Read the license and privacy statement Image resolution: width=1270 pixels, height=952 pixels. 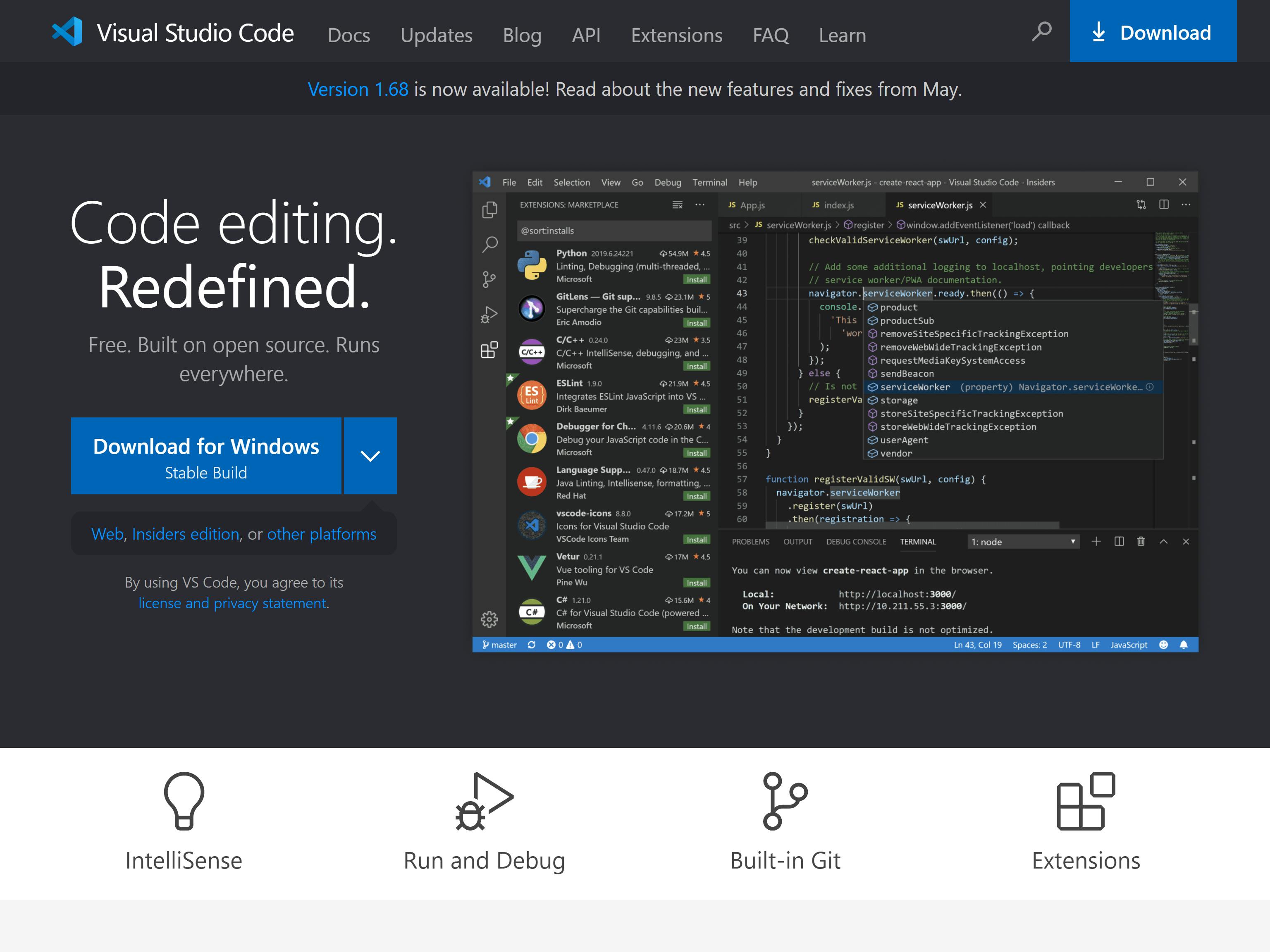point(232,603)
